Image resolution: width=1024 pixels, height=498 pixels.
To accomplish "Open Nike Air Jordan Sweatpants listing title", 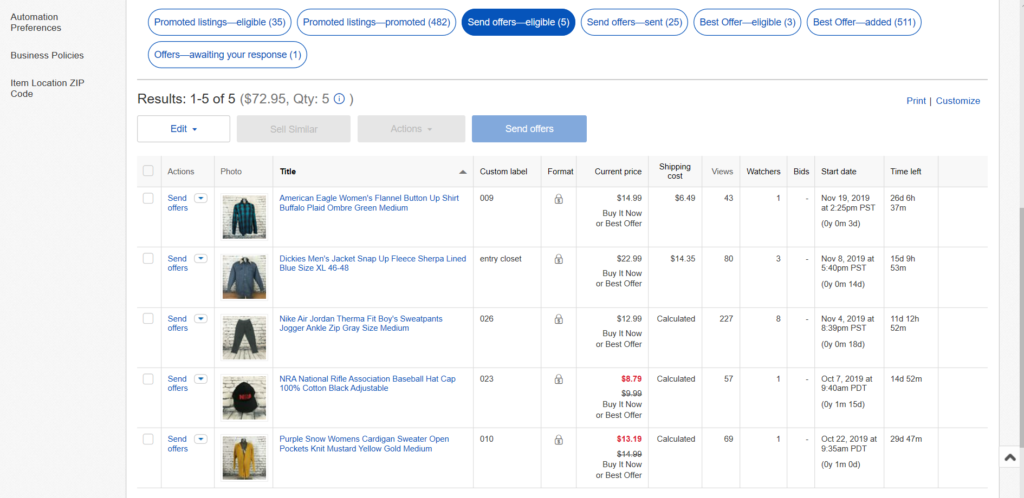I will tap(361, 323).
